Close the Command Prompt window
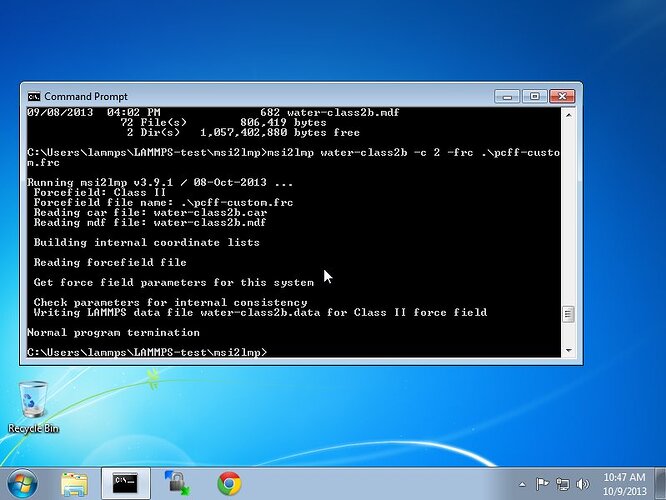Image resolution: width=666 pixels, height=500 pixels. click(562, 96)
